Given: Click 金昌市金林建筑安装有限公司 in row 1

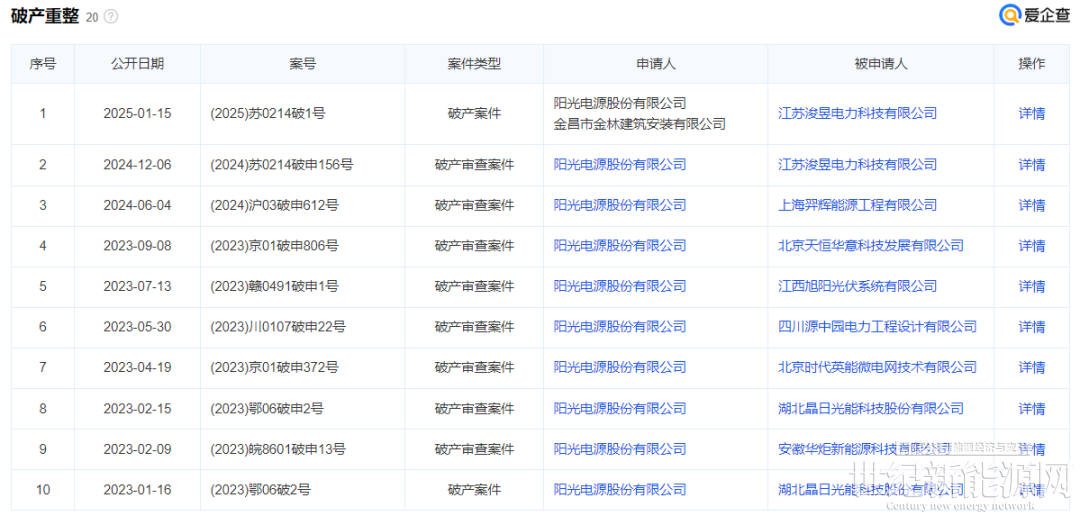Looking at the screenshot, I should click(640, 124).
